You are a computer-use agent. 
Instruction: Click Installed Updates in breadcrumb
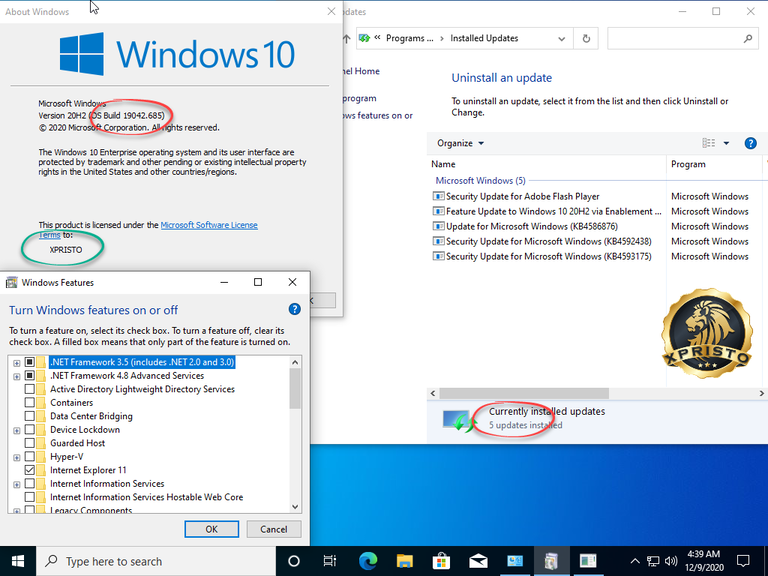(484, 38)
